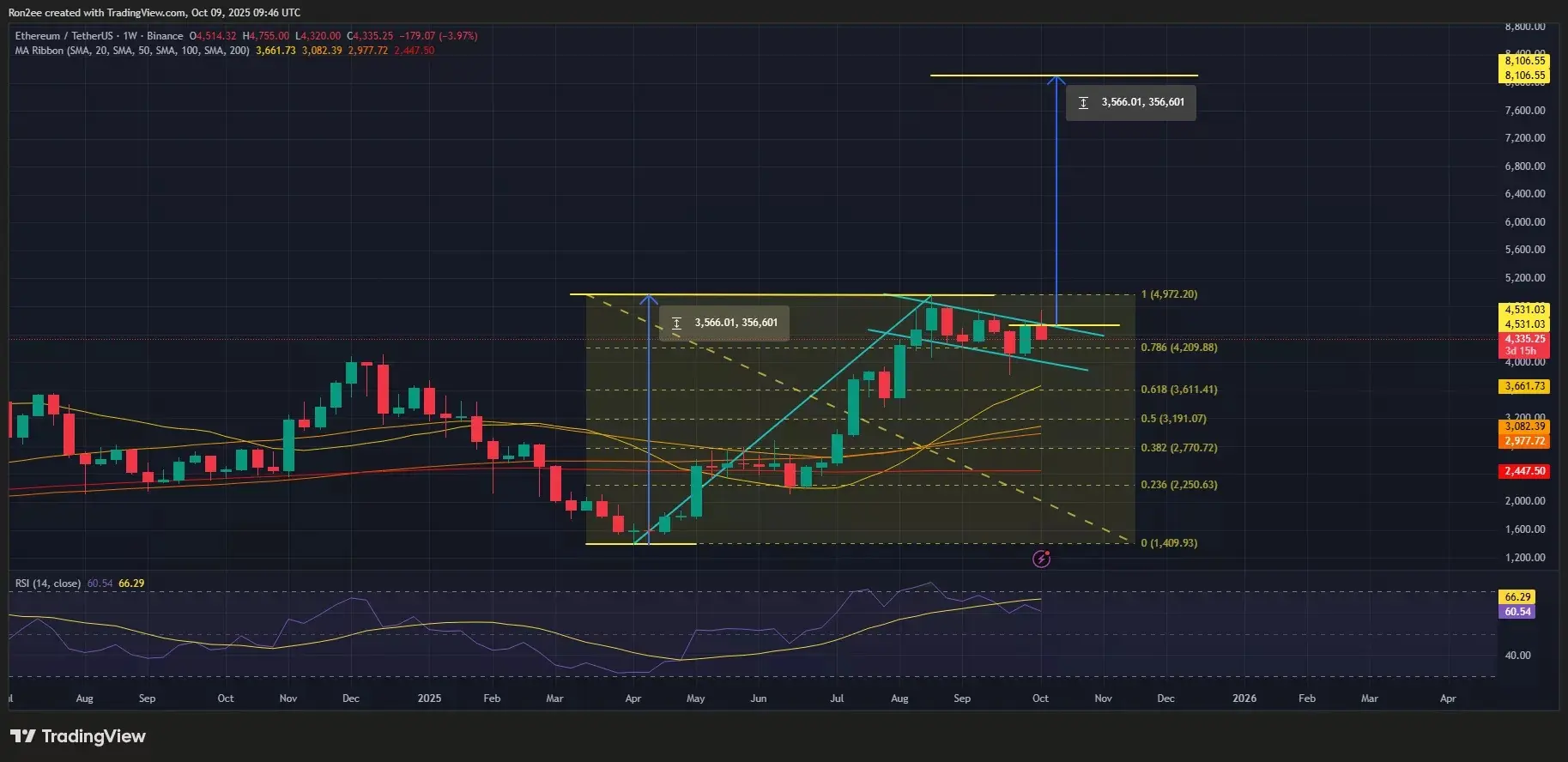Click the MA Ribbon legend value 3,082.39

(x=322, y=51)
